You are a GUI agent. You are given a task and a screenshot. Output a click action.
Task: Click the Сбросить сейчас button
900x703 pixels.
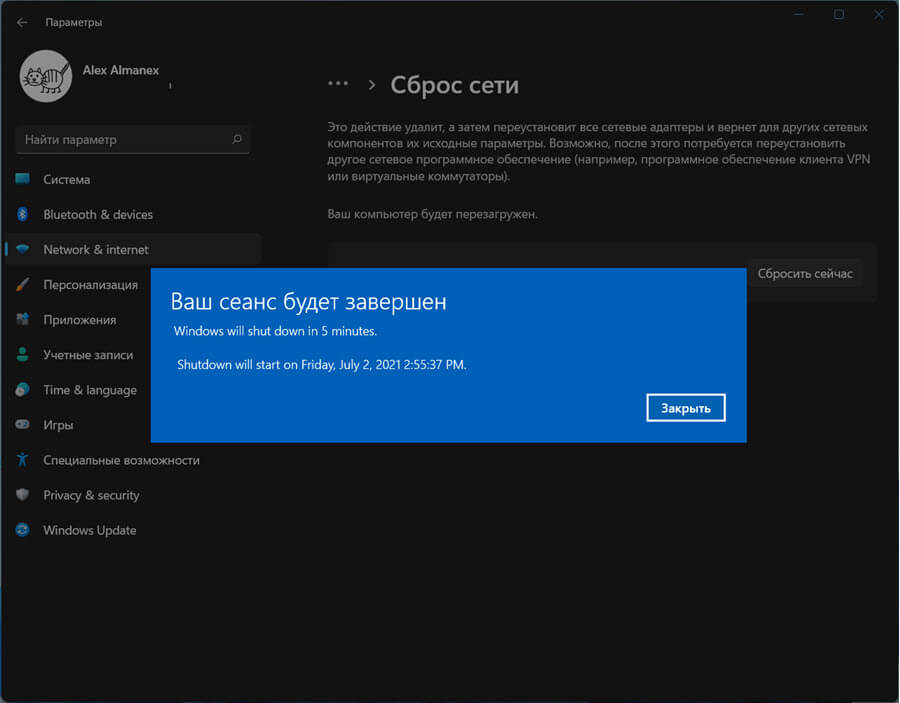click(x=805, y=273)
